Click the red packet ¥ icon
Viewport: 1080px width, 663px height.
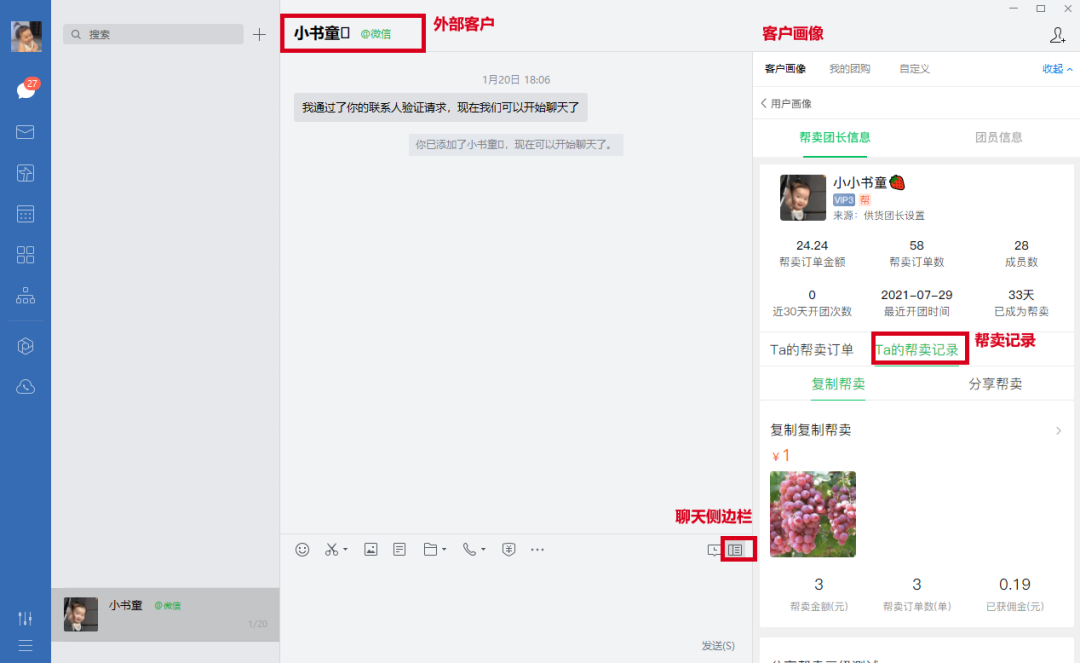tap(508, 549)
